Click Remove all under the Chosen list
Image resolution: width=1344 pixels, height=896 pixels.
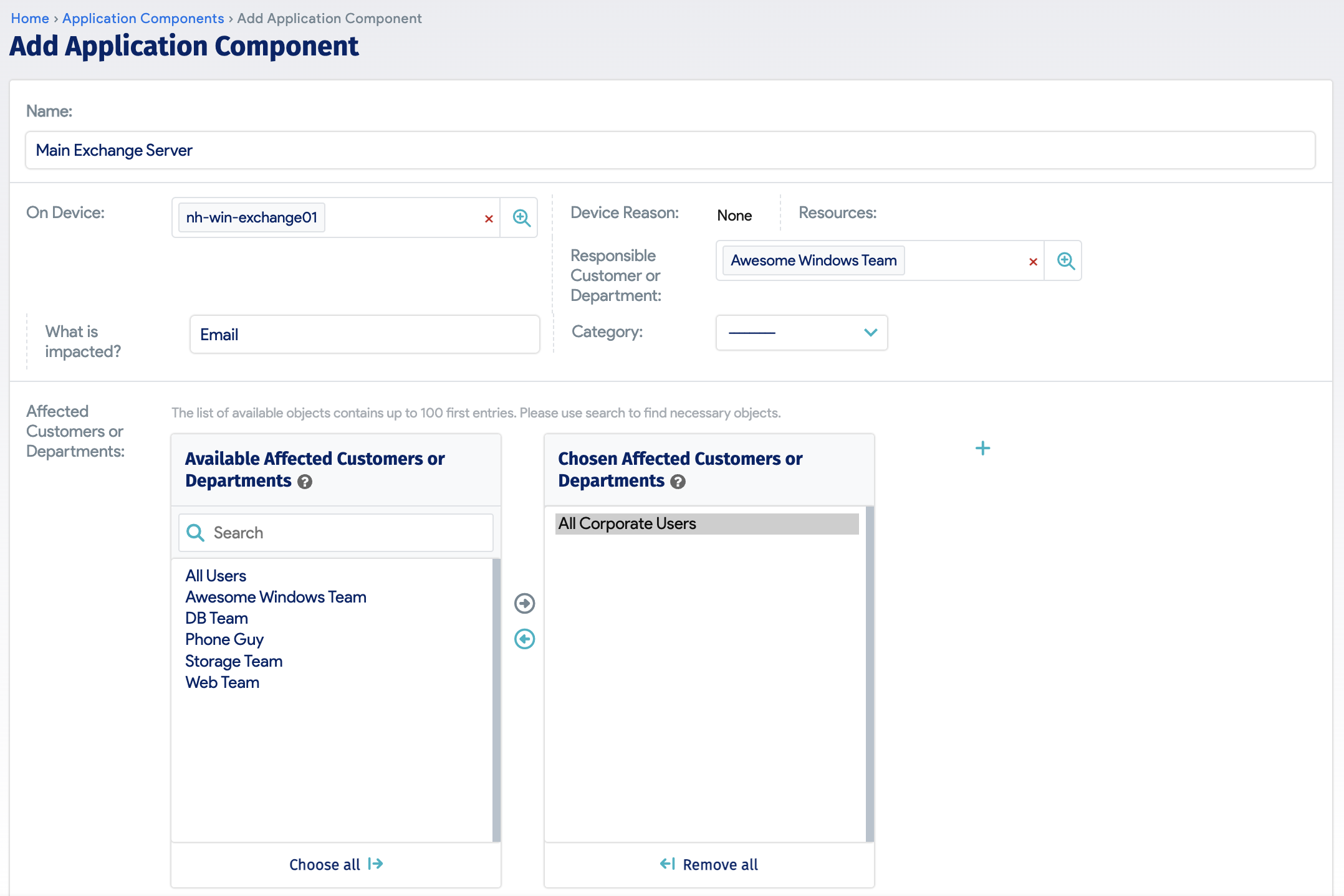point(709,864)
